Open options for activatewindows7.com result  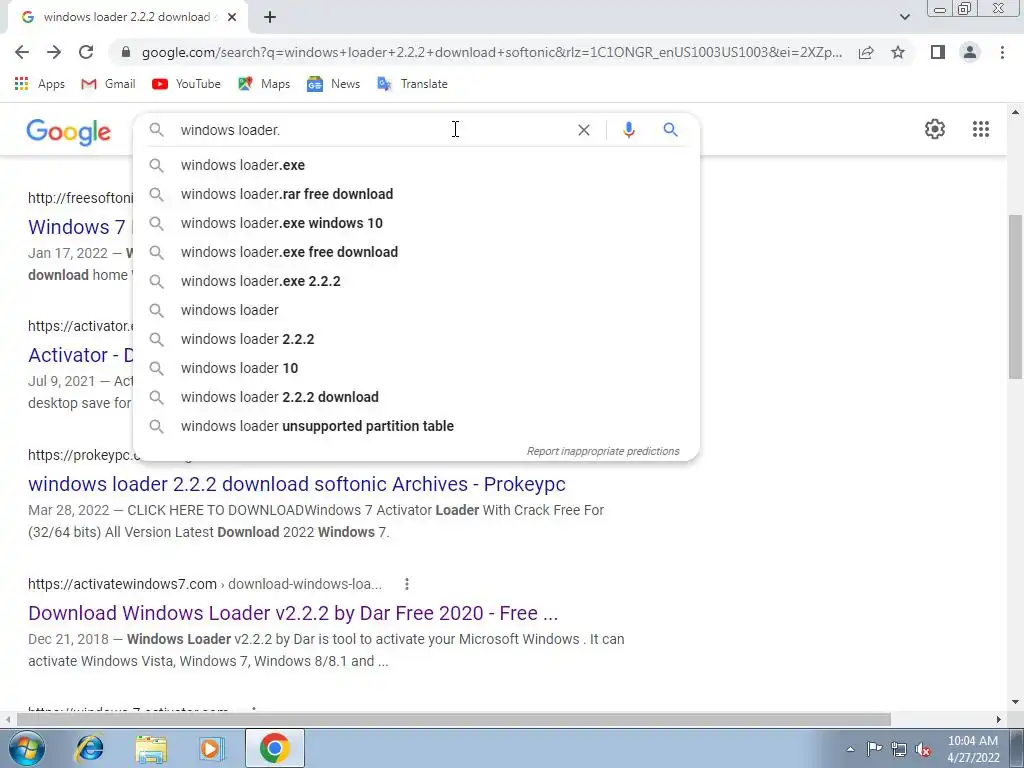pyautogui.click(x=406, y=584)
